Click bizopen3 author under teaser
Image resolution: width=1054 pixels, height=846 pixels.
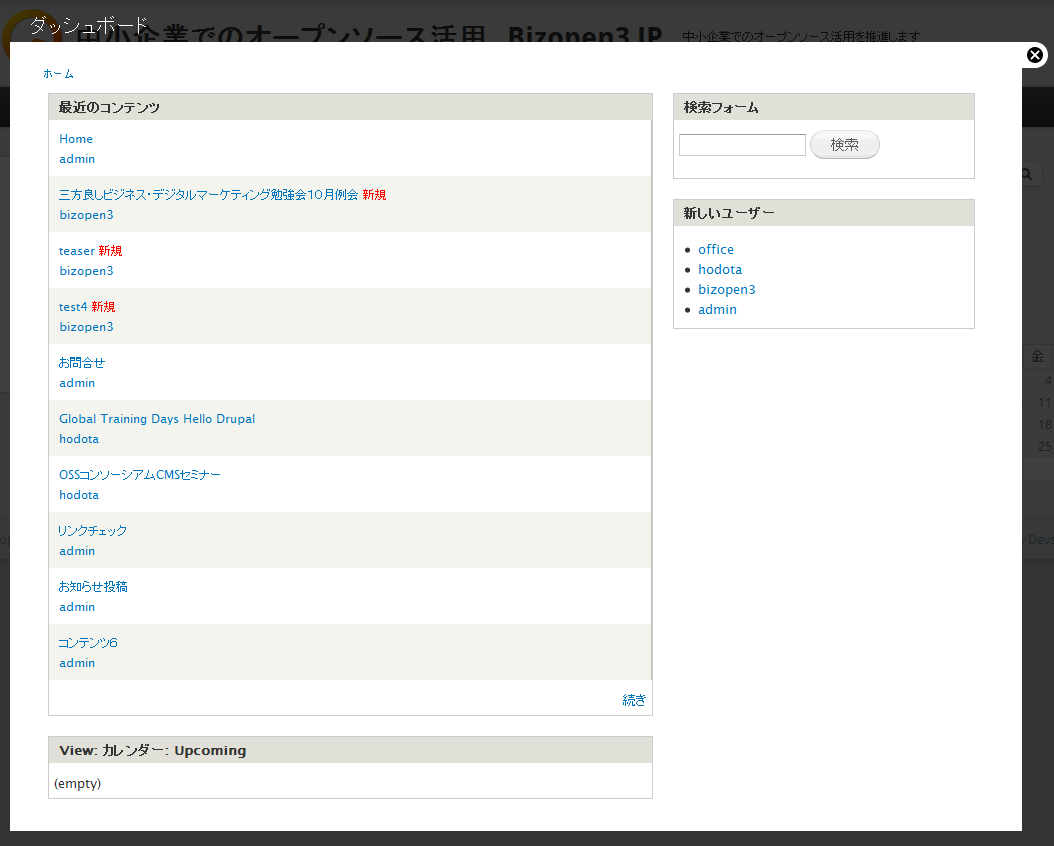pyautogui.click(x=86, y=271)
